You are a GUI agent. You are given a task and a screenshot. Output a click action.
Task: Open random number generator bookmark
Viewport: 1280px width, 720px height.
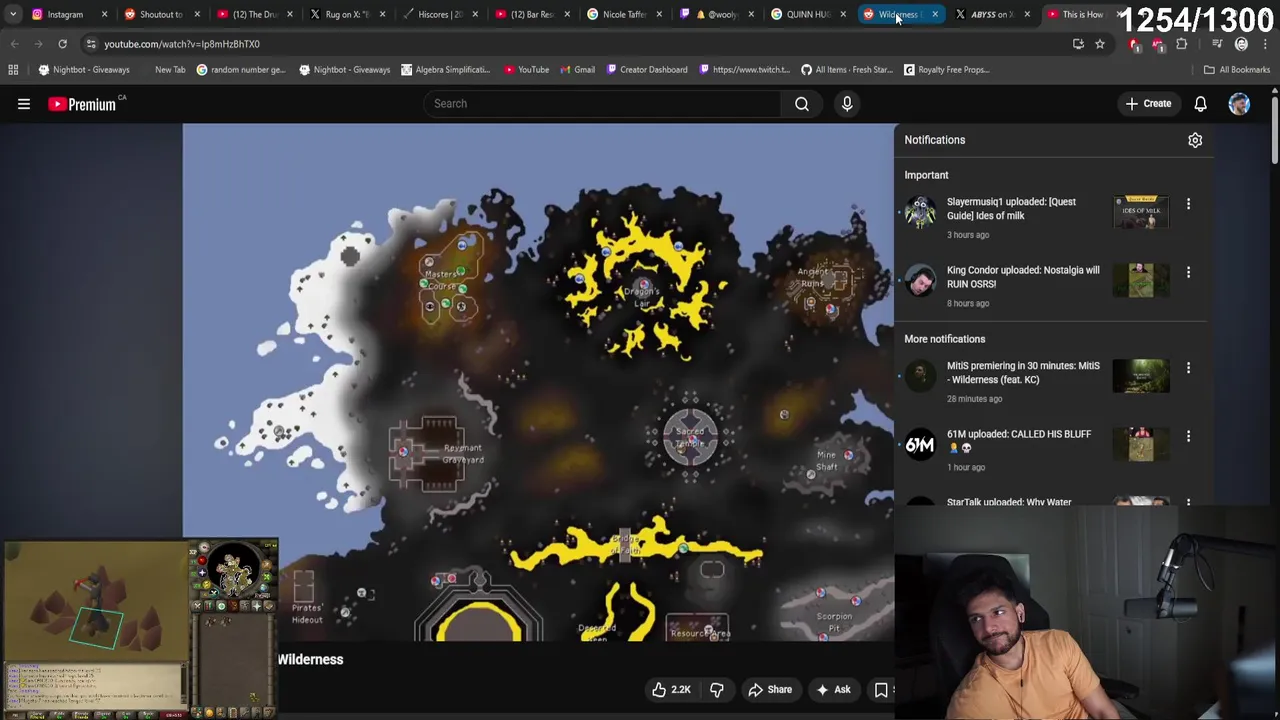(240, 70)
